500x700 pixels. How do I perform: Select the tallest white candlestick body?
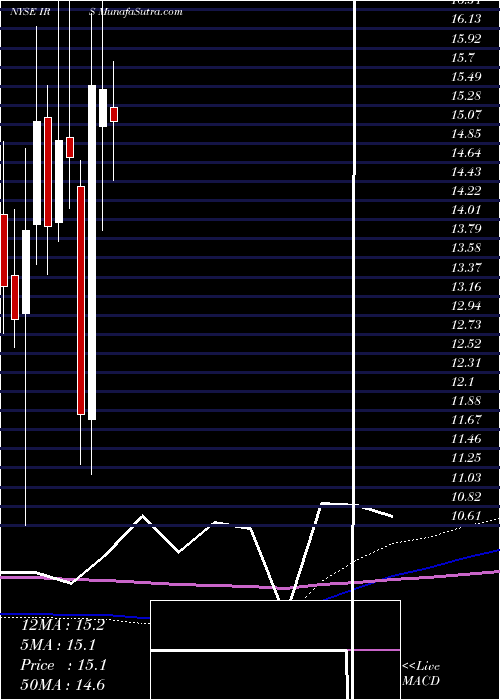[92, 252]
